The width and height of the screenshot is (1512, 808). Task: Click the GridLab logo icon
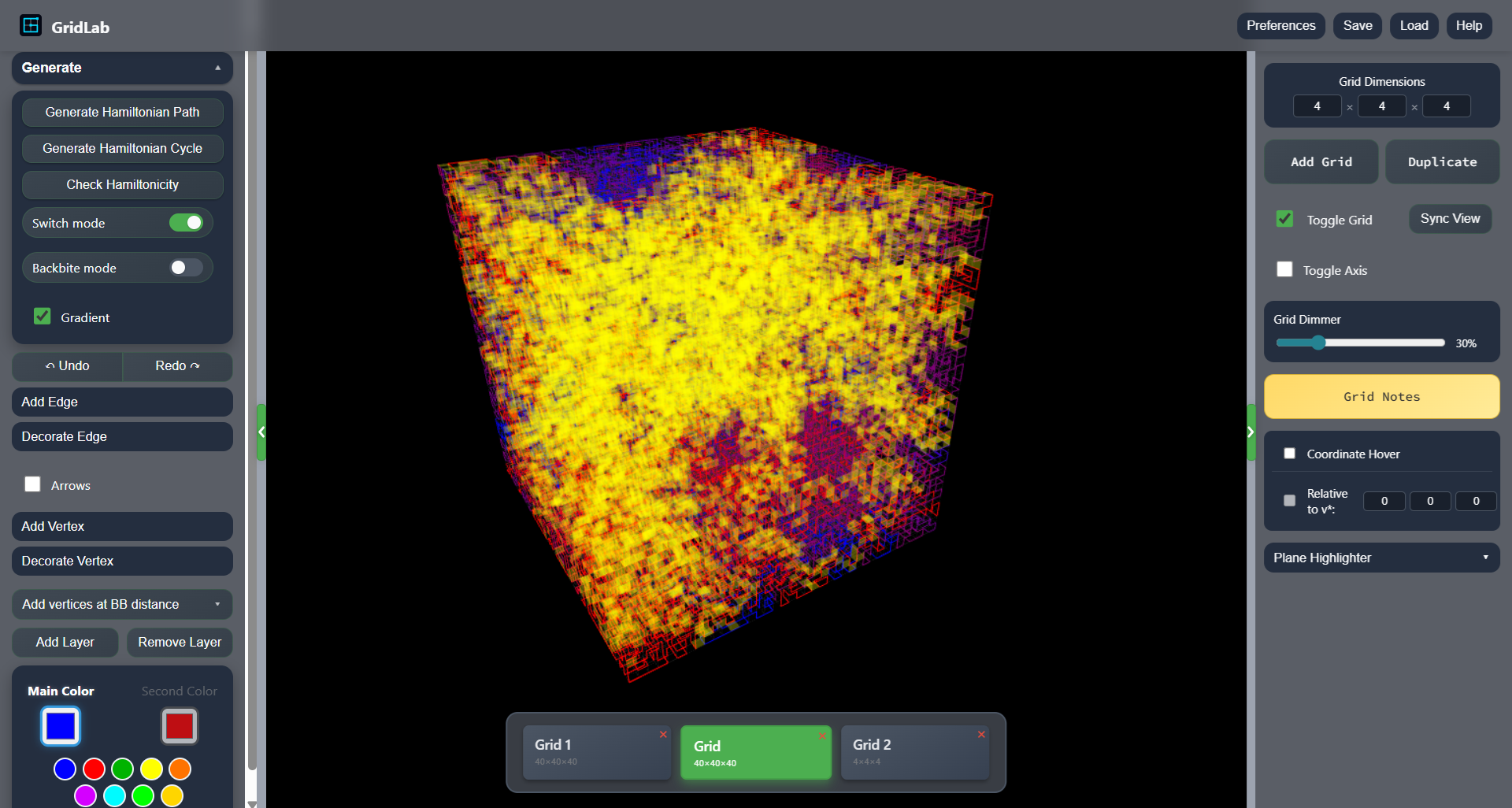(x=30, y=25)
